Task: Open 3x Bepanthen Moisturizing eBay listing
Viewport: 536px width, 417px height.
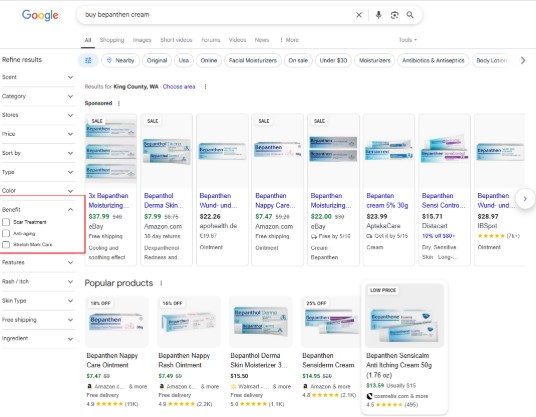Action: click(x=109, y=201)
